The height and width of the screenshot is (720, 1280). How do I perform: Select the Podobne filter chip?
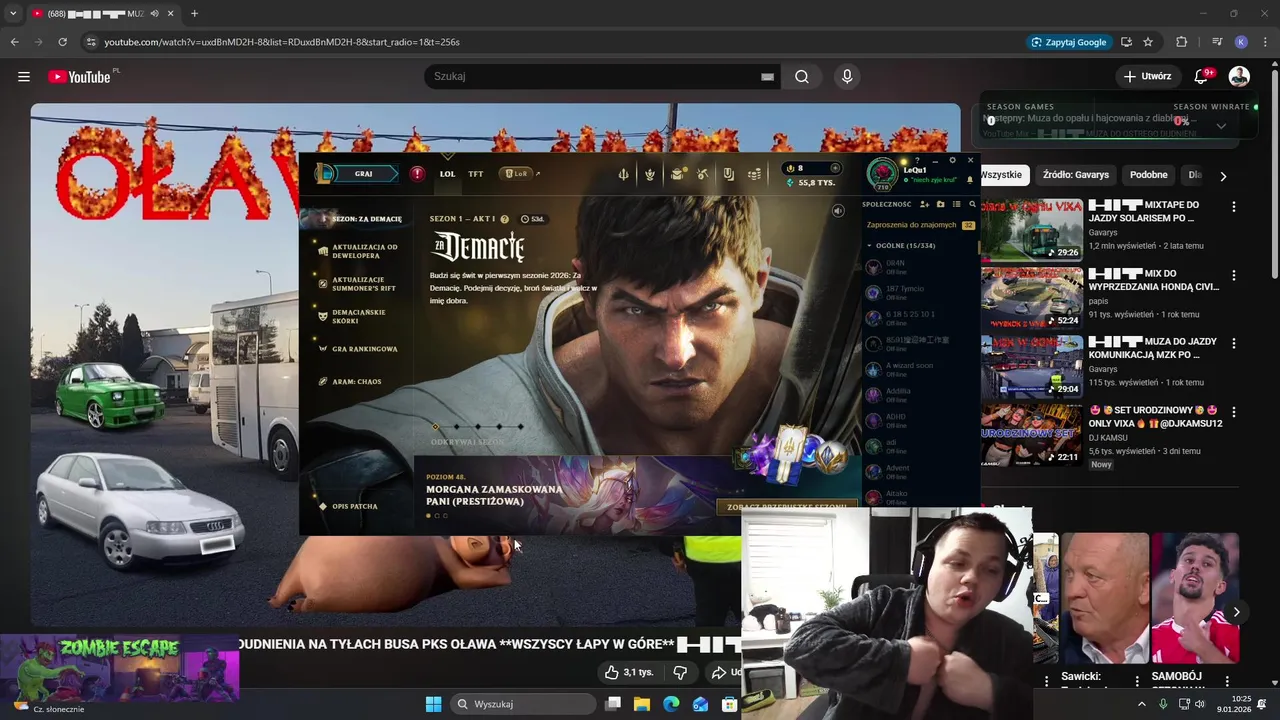pyautogui.click(x=1149, y=175)
